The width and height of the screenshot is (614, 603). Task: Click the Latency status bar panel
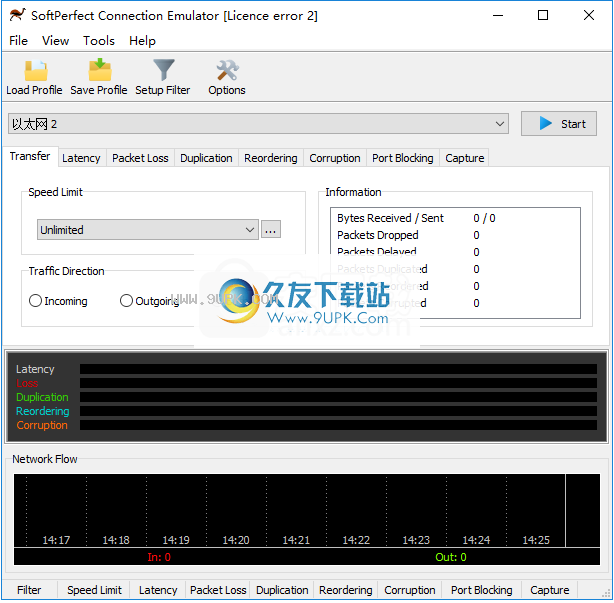click(x=158, y=590)
